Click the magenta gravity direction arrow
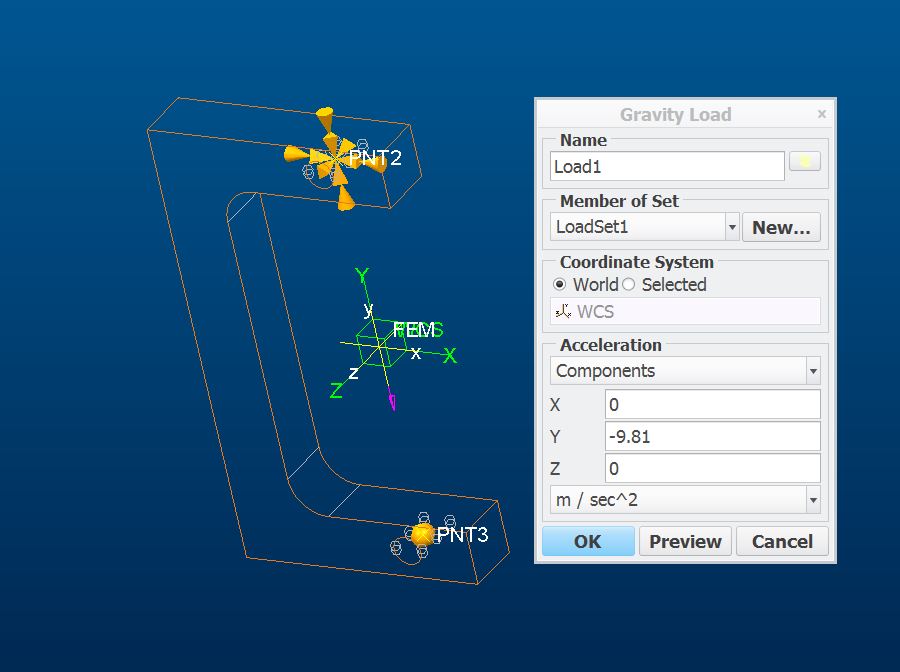The width and height of the screenshot is (900, 672). 393,400
